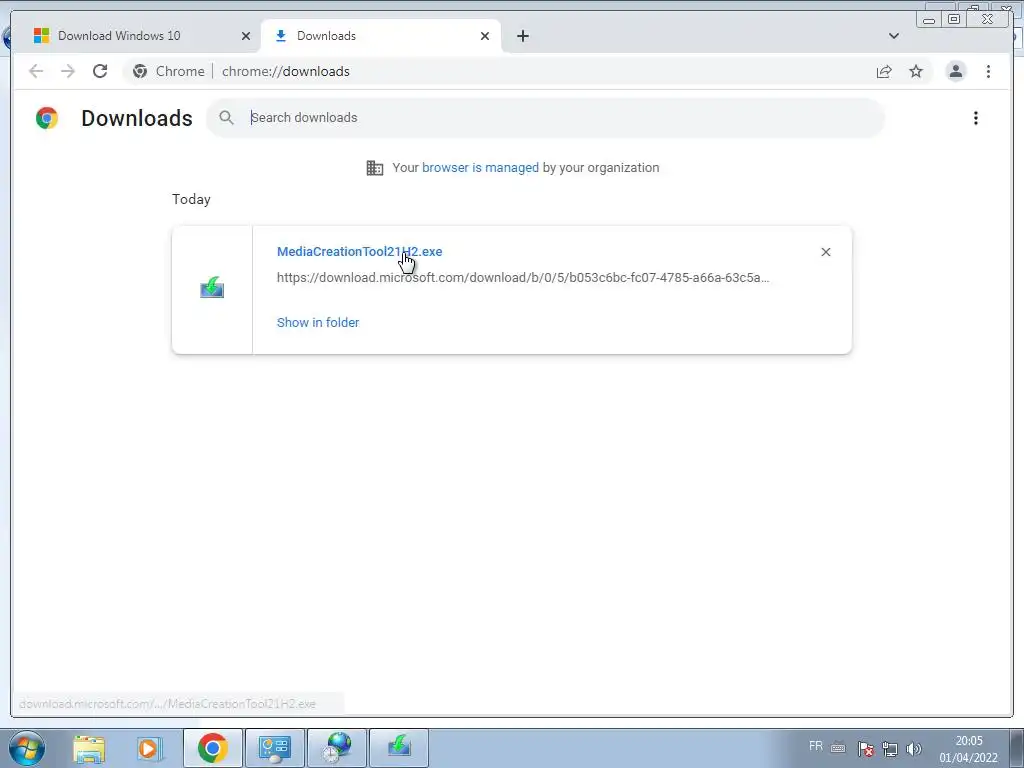Click the Chrome logo beside Downloads heading

click(47, 118)
